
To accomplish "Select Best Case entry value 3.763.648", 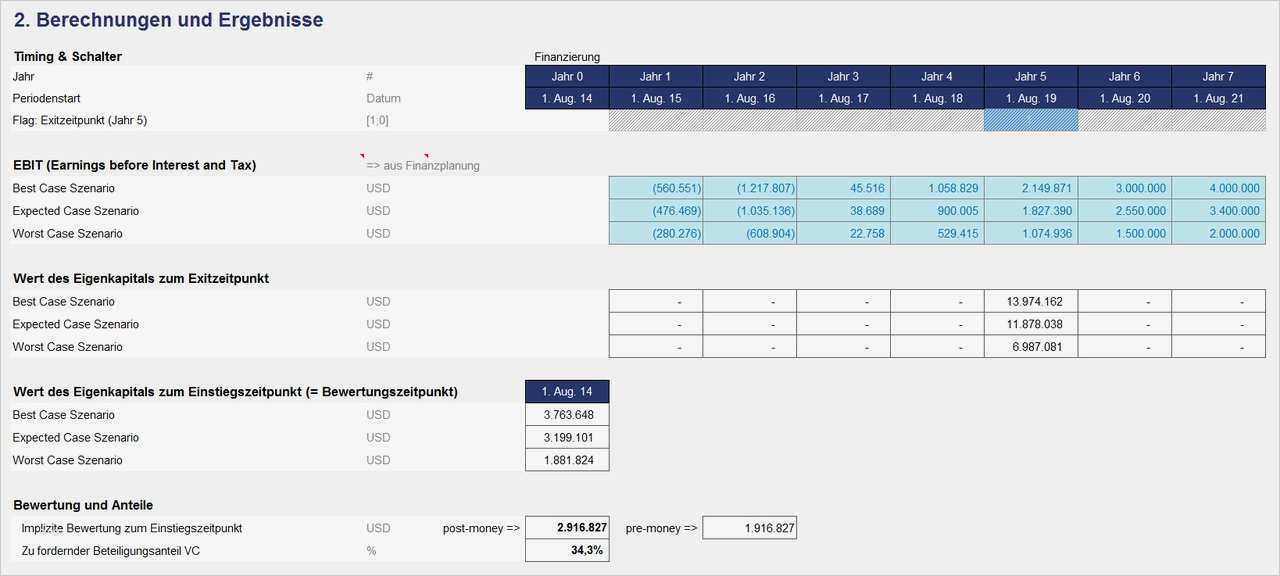I will click(x=566, y=415).
